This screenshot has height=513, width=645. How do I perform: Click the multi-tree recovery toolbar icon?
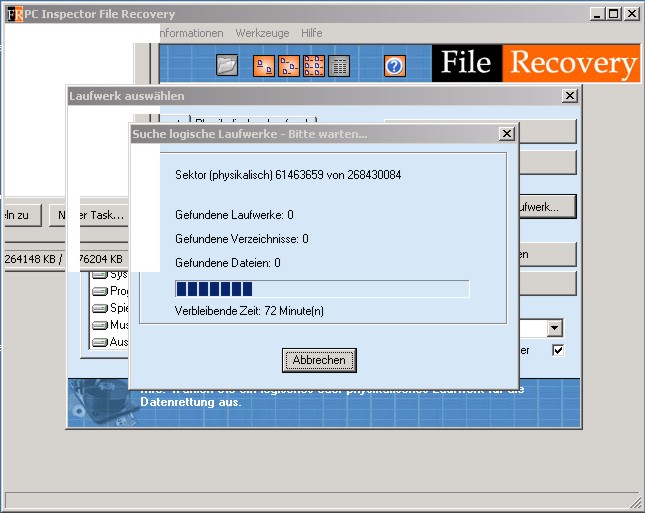click(x=314, y=66)
